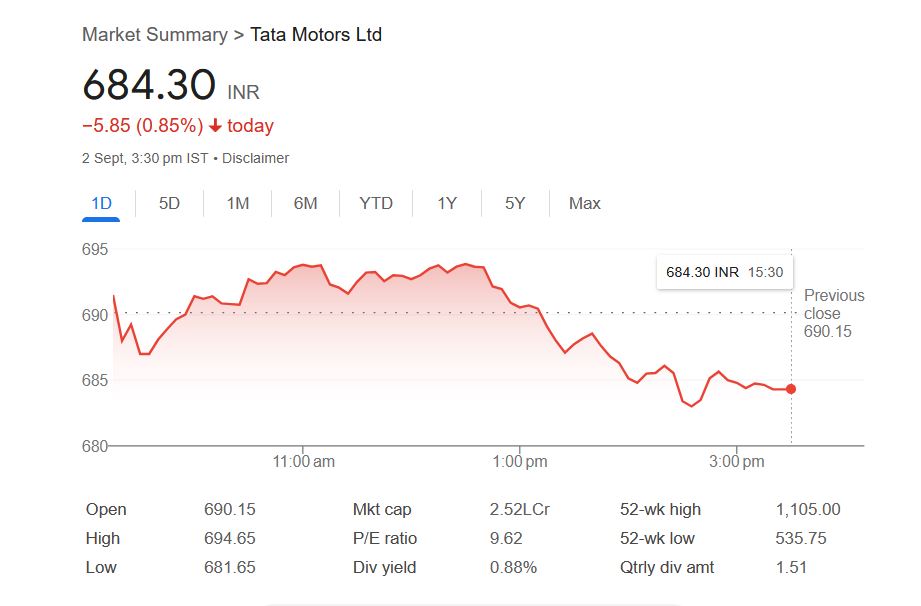The width and height of the screenshot is (921, 606).
Task: Click the 11:00 am axis label
Action: (x=303, y=461)
